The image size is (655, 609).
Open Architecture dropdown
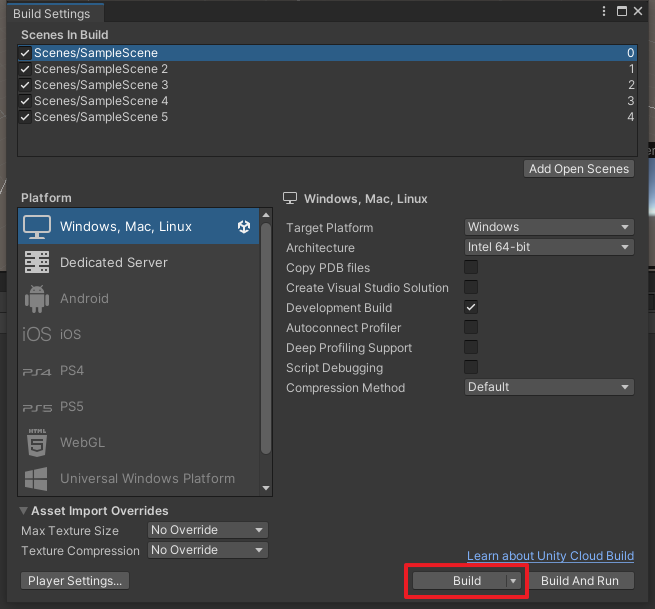point(549,247)
